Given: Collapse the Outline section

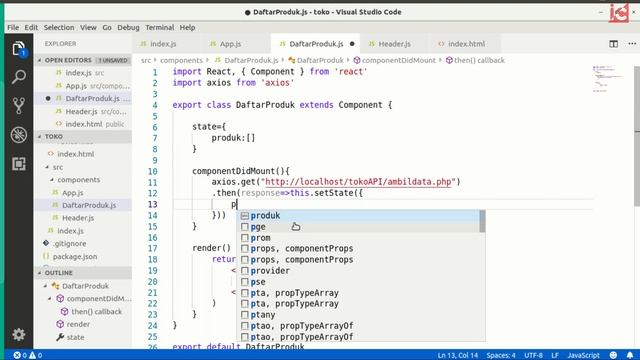Looking at the screenshot, I should point(40,273).
